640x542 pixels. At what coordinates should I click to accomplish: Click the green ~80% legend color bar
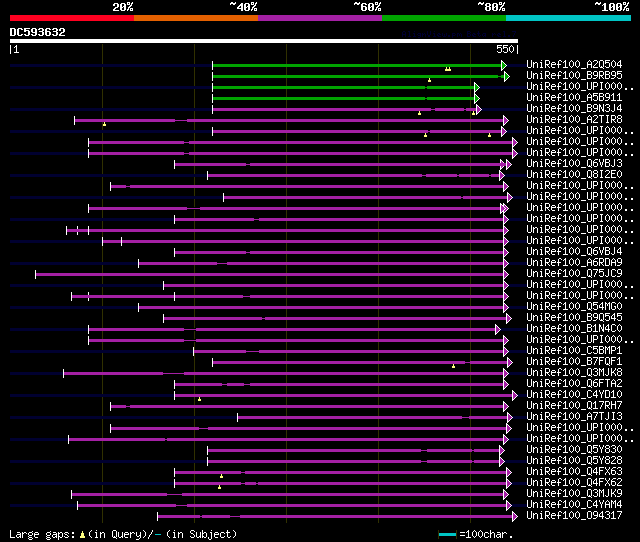coord(444,18)
